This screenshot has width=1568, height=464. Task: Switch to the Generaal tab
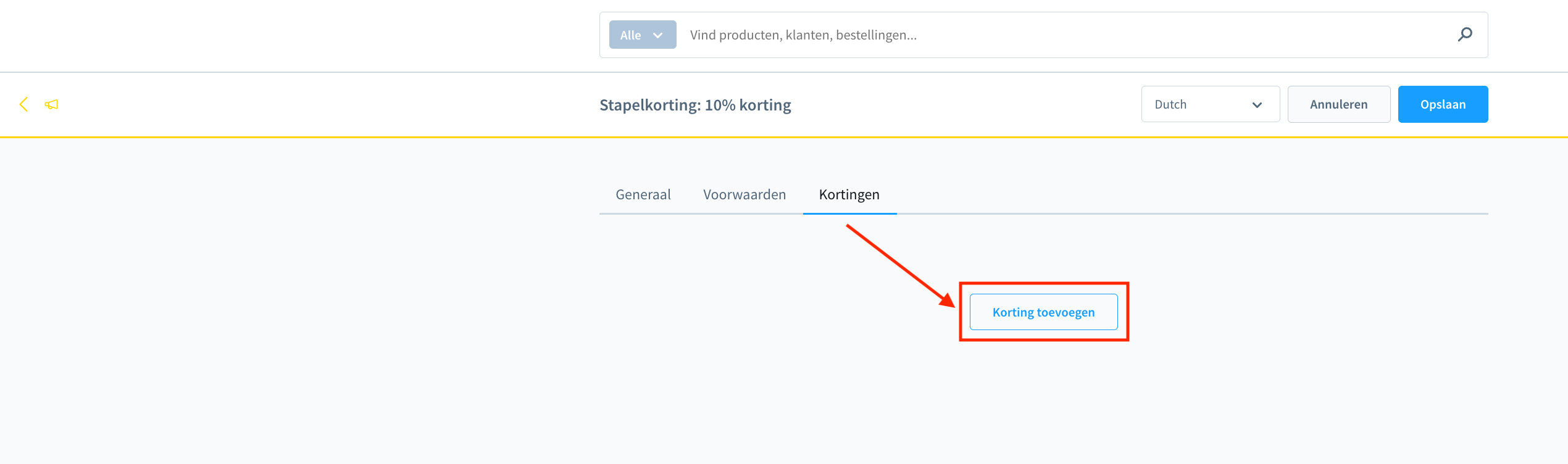pos(643,194)
